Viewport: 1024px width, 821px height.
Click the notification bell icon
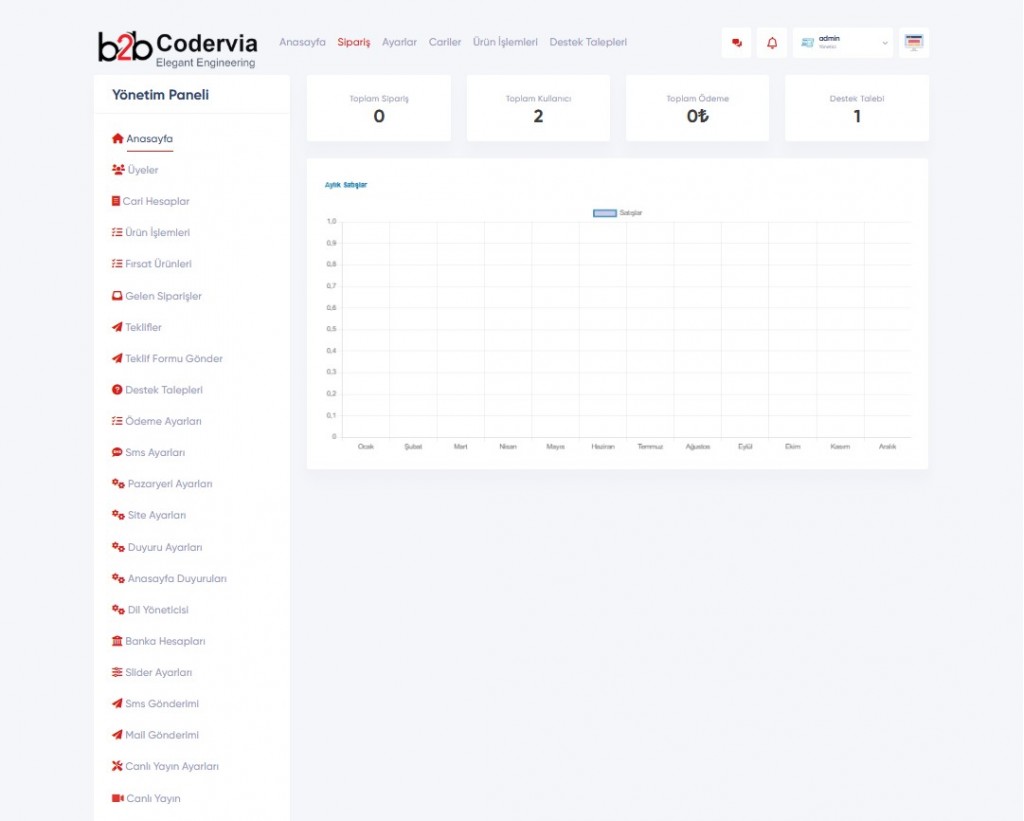(x=772, y=43)
